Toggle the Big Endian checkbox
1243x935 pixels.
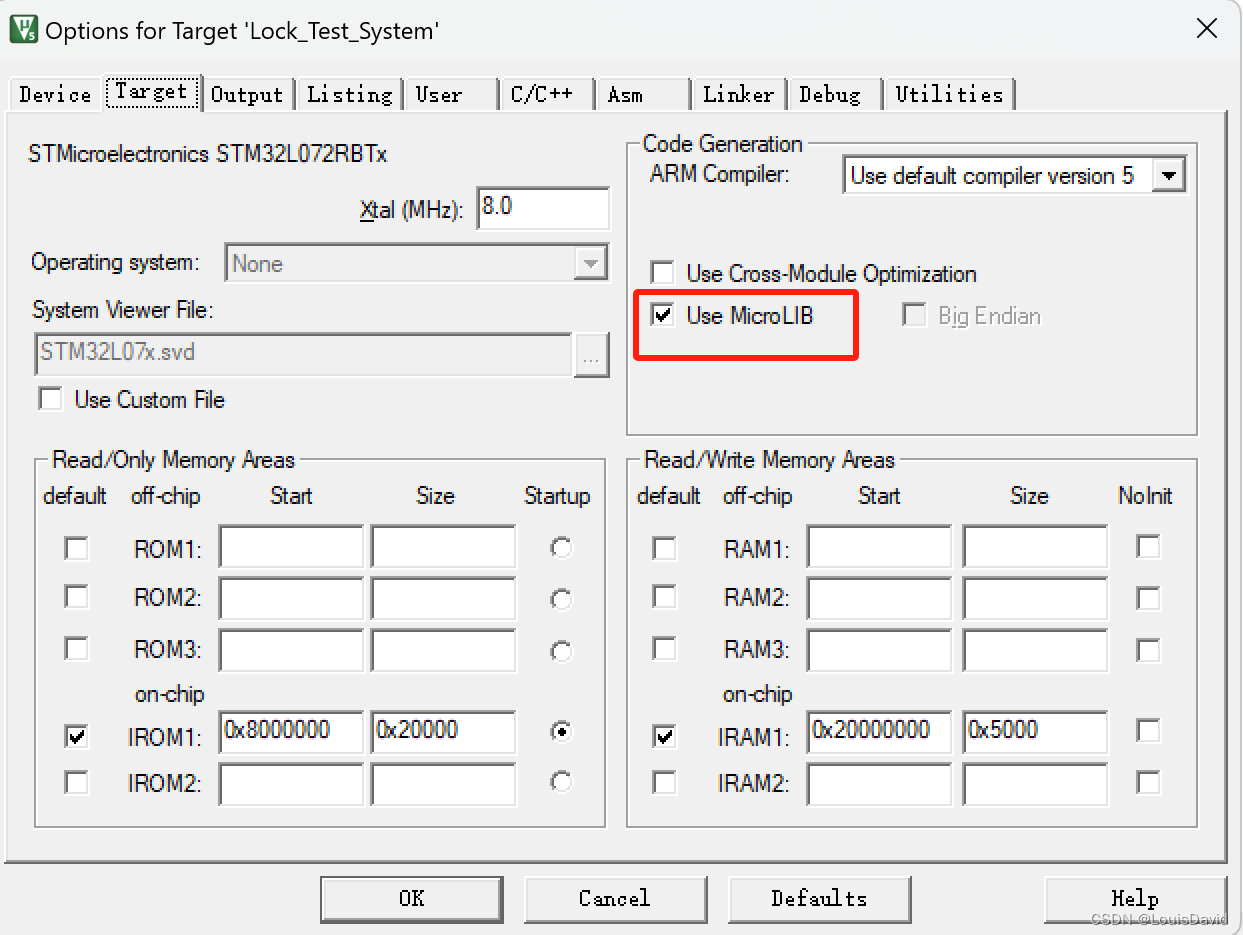(913, 316)
